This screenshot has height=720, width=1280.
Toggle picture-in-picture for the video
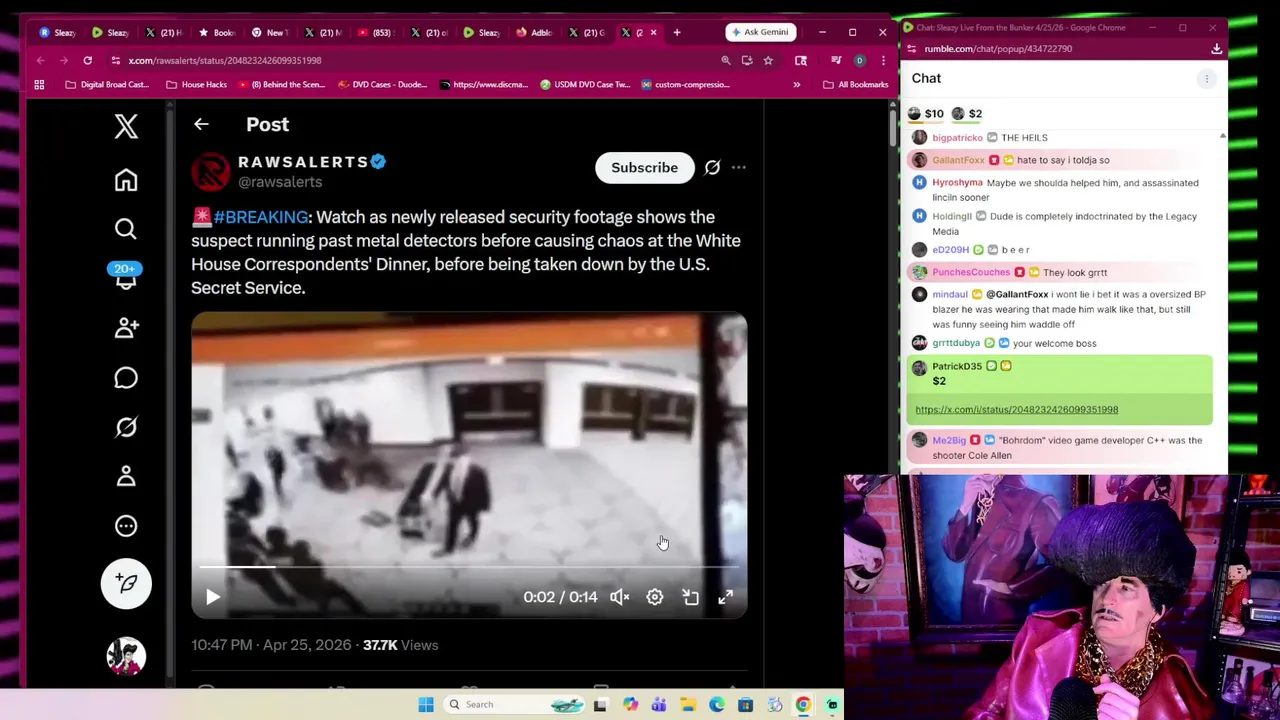click(x=690, y=597)
